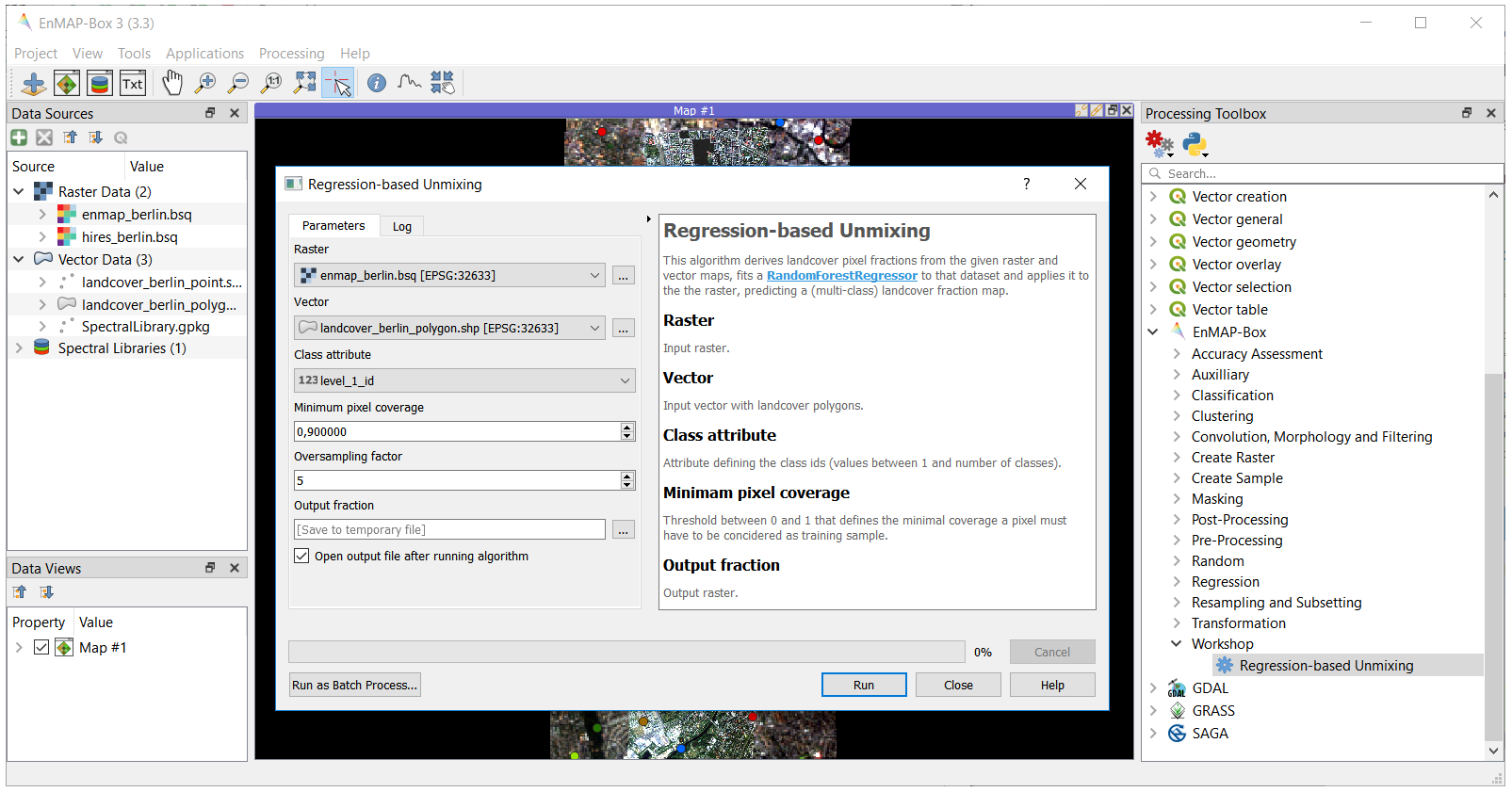
Task: Open the Raster layer combo box
Action: pyautogui.click(x=449, y=275)
